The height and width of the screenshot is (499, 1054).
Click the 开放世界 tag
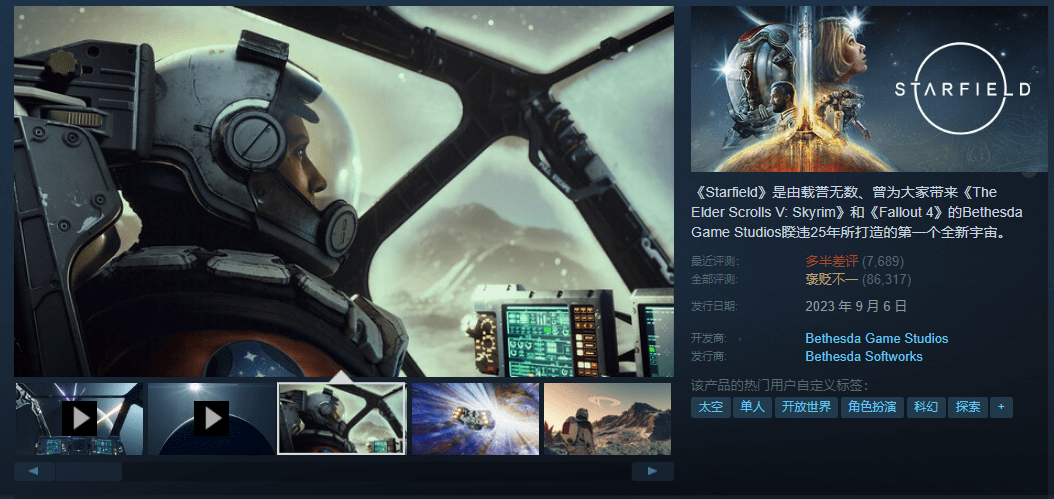[x=806, y=407]
